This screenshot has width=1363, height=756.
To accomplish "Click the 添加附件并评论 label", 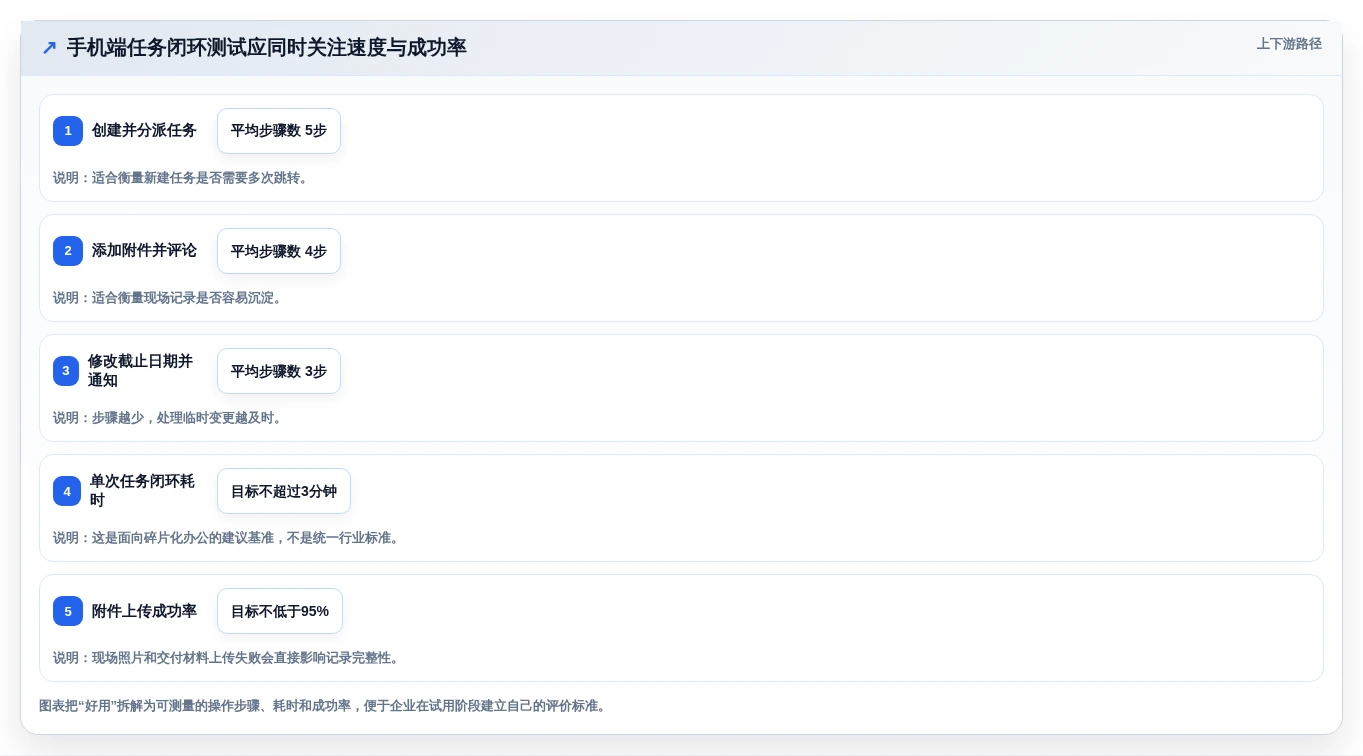I will point(144,251).
